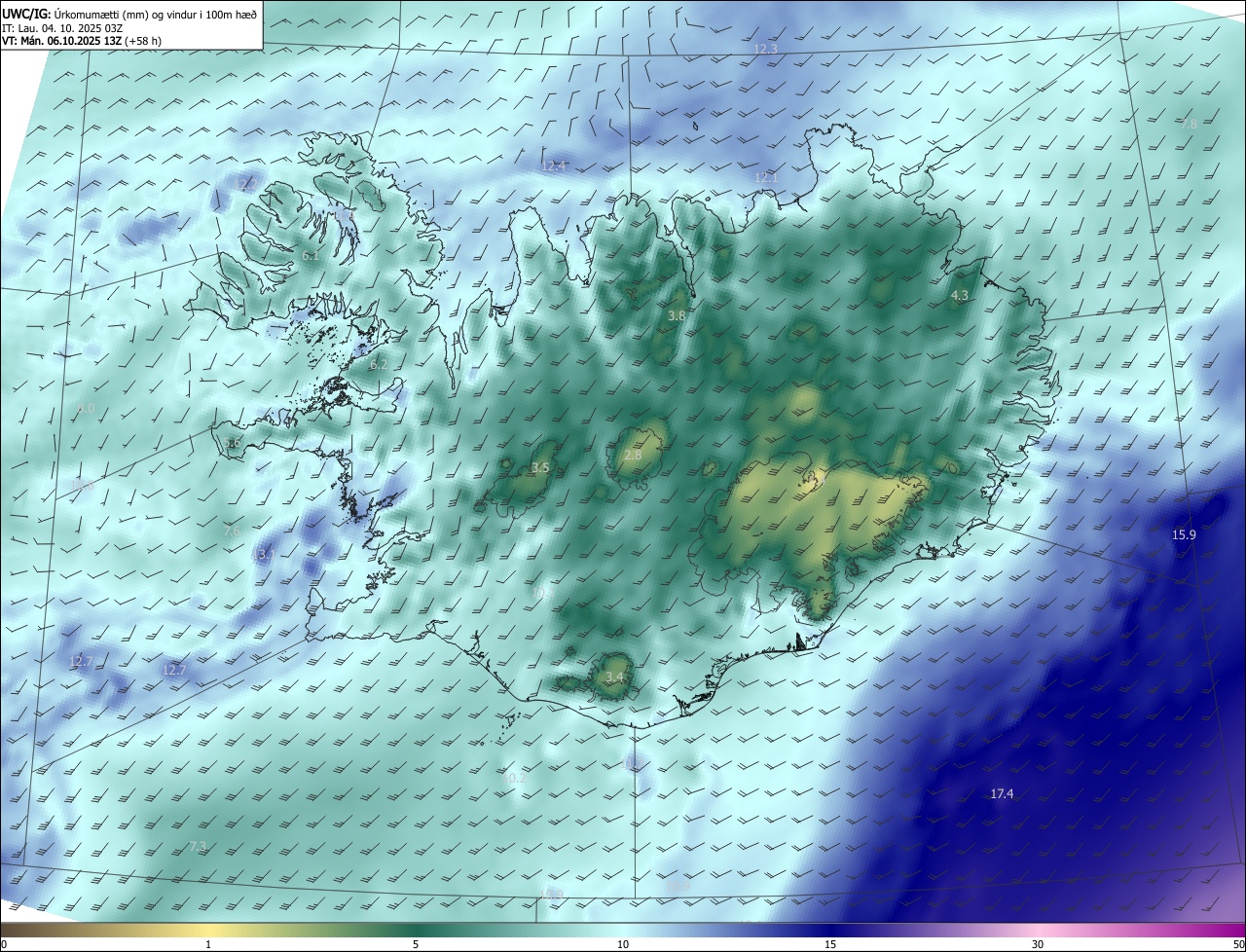This screenshot has width=1246, height=952.
Task: Click the 7.8 value label
Action: (x=1189, y=124)
